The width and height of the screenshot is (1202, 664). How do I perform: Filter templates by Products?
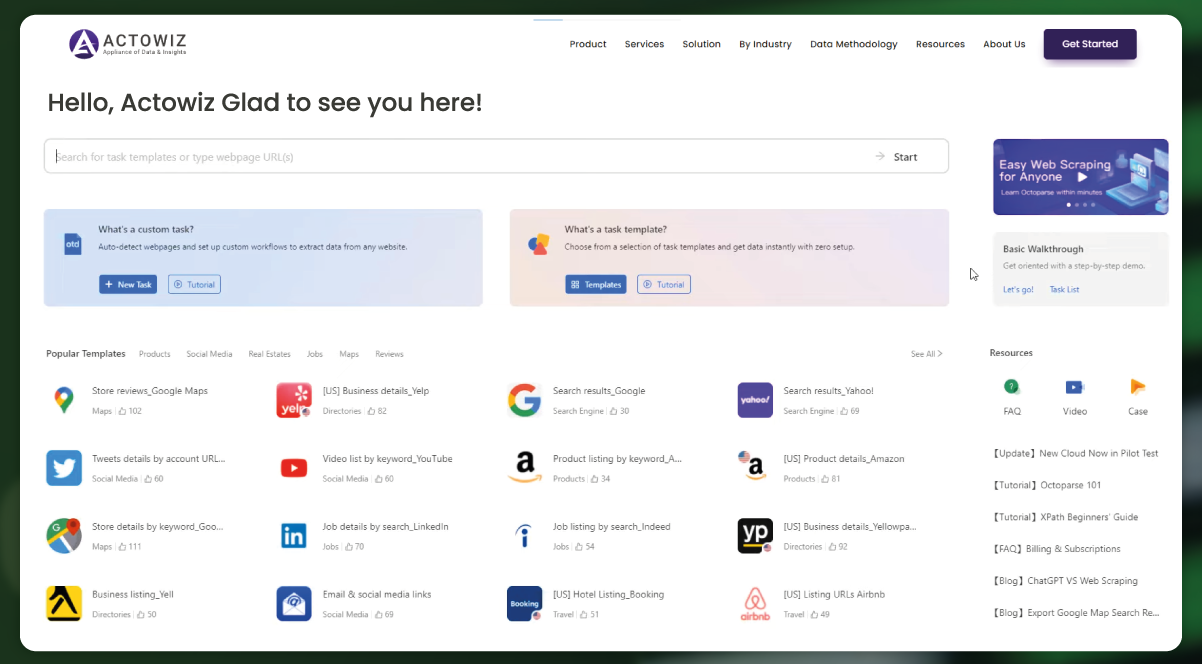coord(155,354)
